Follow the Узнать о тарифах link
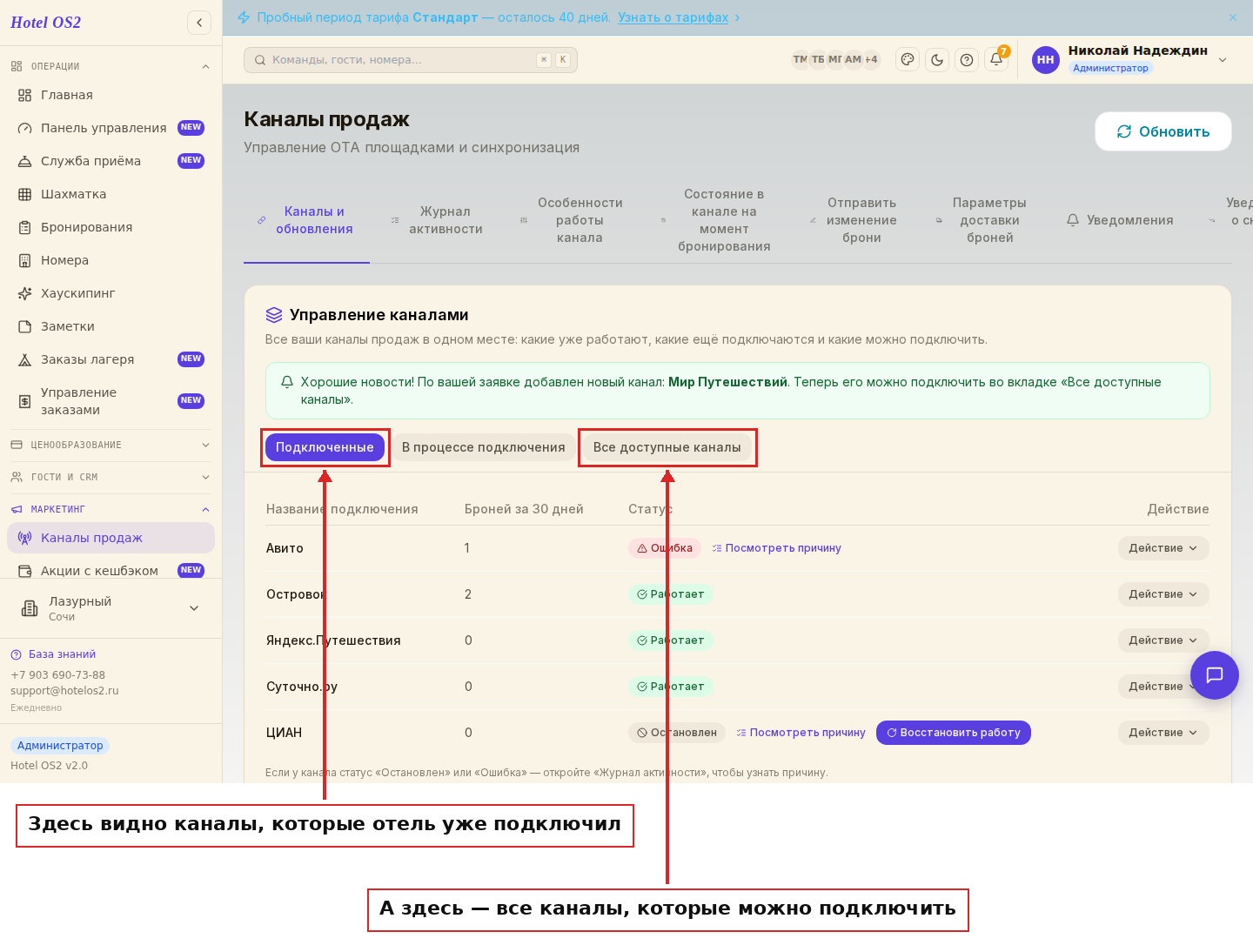 click(x=673, y=17)
